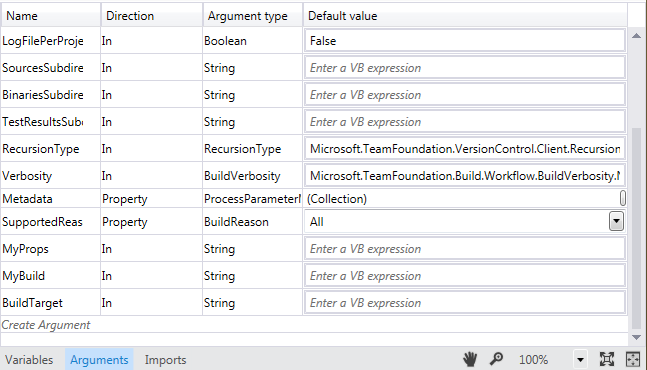
Task: Click the LogFilePerProject False value field
Action: pyautogui.click(x=465, y=40)
